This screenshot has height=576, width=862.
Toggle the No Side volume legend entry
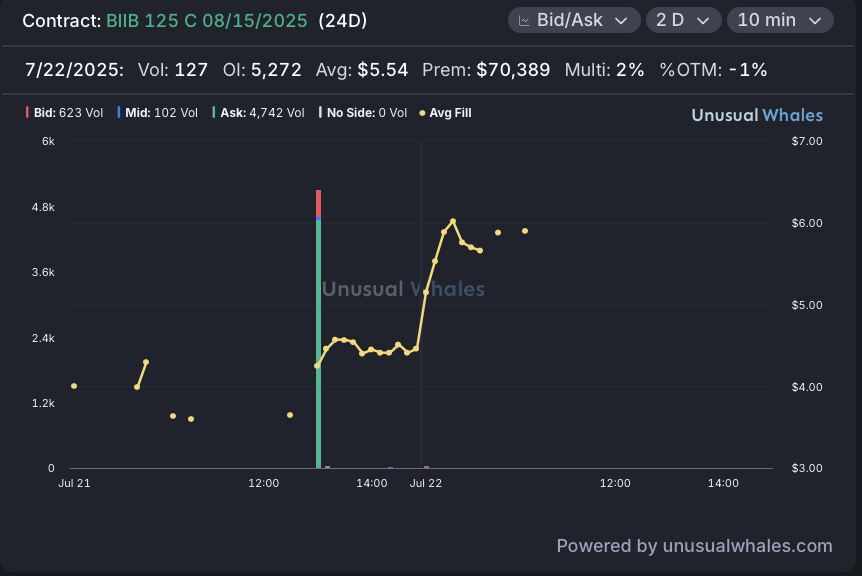[x=363, y=113]
